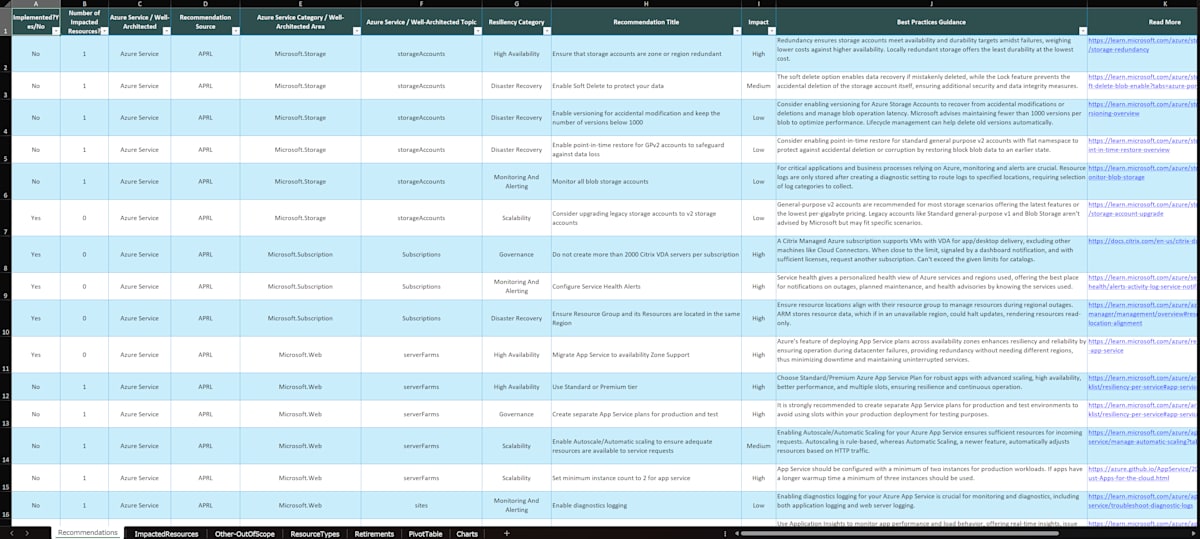Image resolution: width=1200 pixels, height=539 pixels.
Task: Select column J header
Action: pyautogui.click(x=931, y=4)
